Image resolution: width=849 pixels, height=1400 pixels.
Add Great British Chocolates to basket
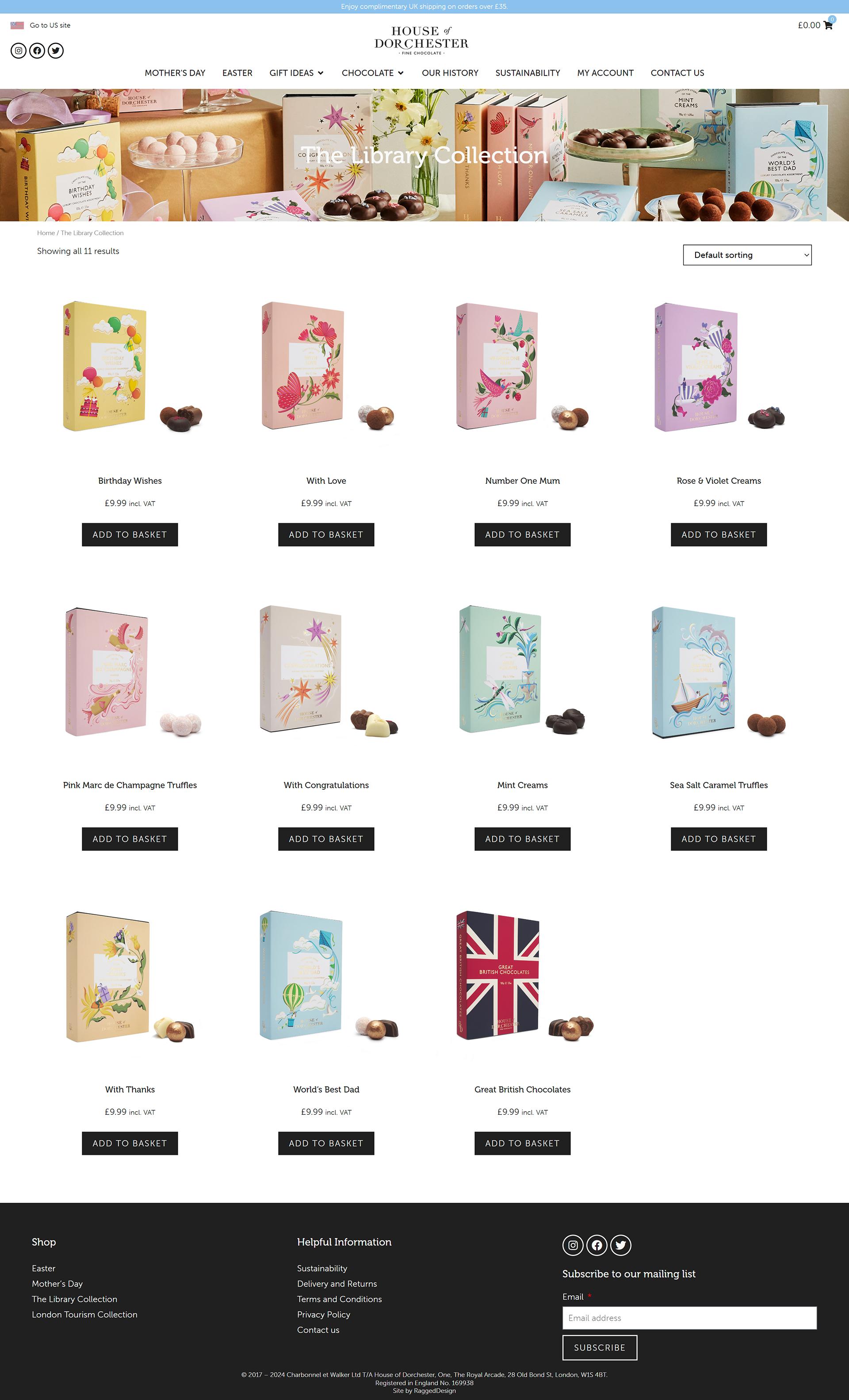(522, 1143)
